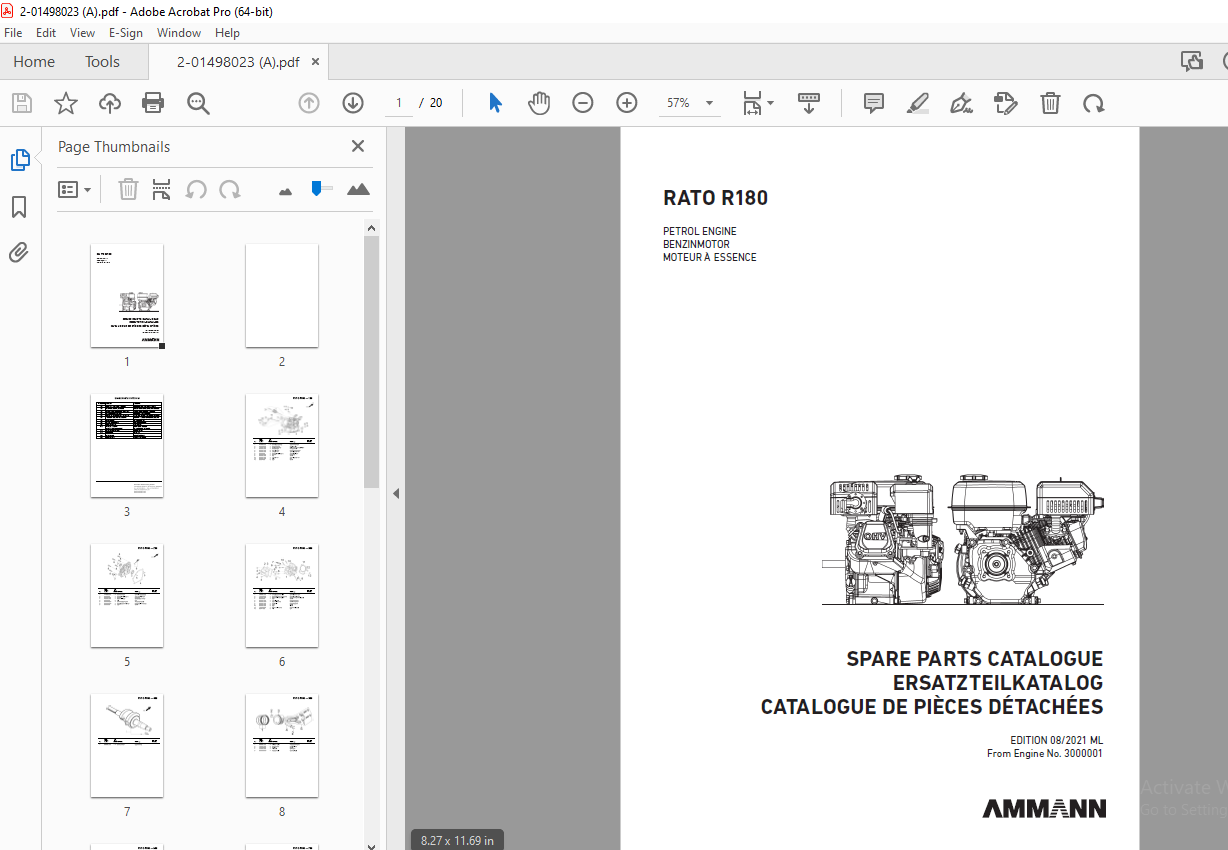The width and height of the screenshot is (1228, 850).
Task: Select page 5 thumbnail
Action: [x=127, y=596]
